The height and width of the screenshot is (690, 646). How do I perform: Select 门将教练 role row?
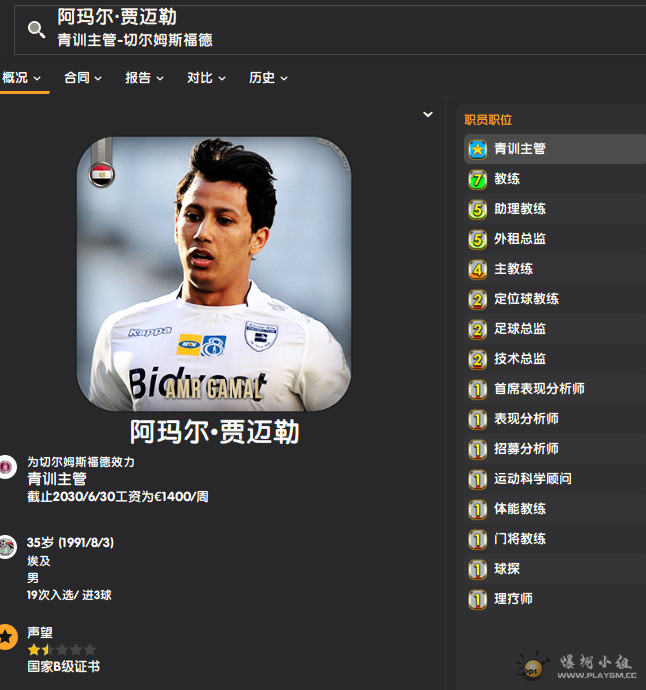coord(520,539)
